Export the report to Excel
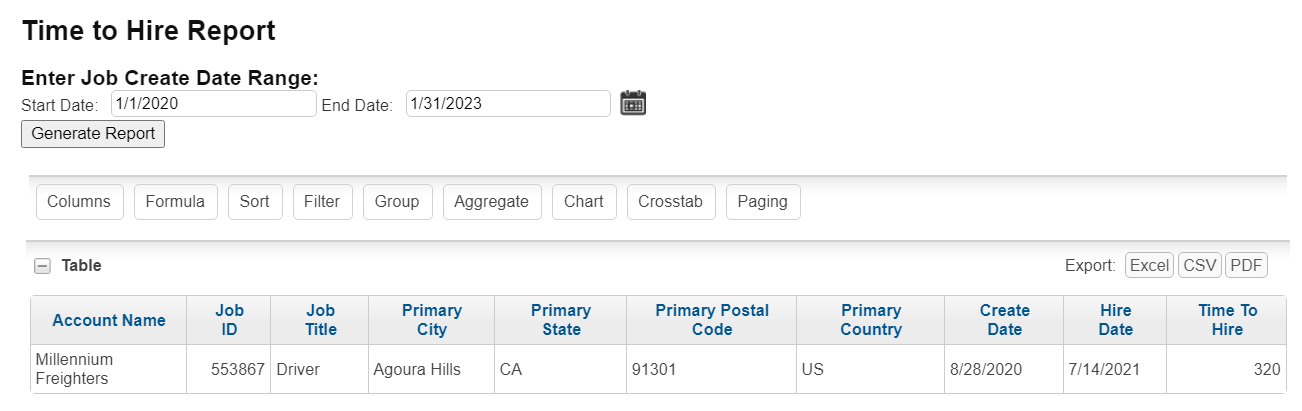 coord(1149,265)
